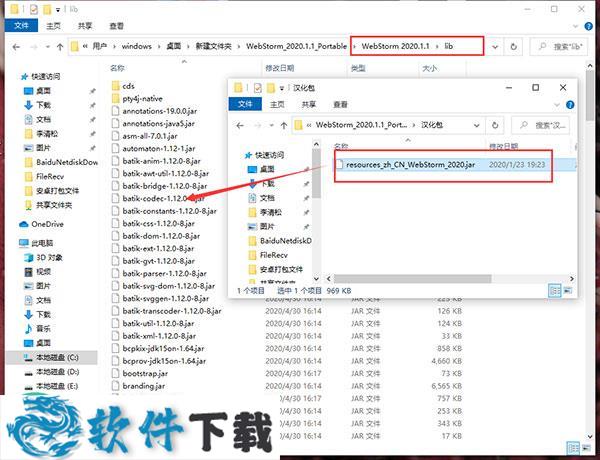This screenshot has width=600, height=460.
Task: Open 桌面 in 汉化包 window sidebar
Action: (267, 169)
